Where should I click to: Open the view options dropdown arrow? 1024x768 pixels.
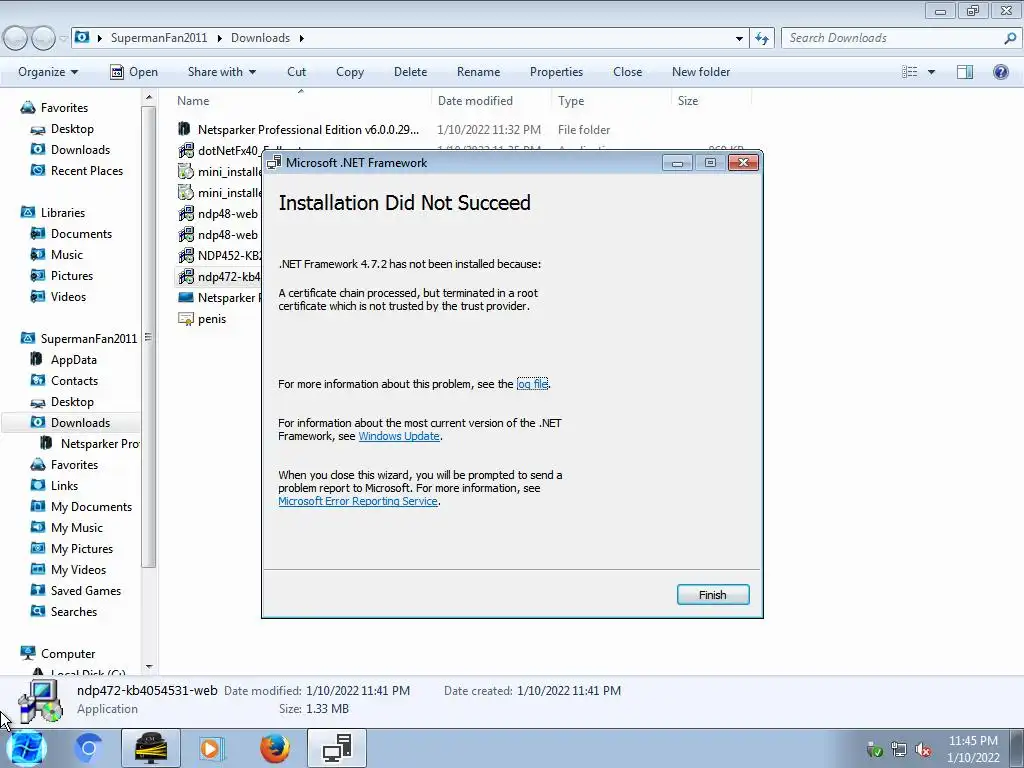[x=931, y=72]
